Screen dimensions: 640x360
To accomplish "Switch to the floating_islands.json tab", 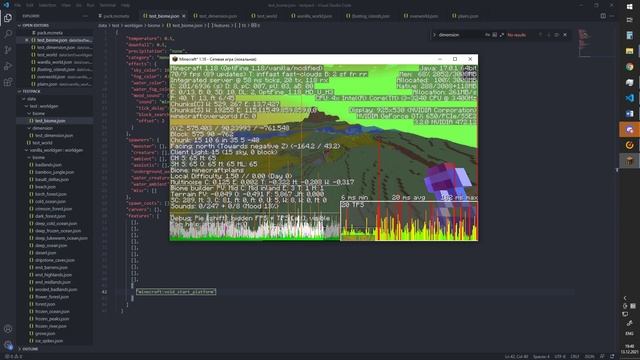I will coord(368,16).
